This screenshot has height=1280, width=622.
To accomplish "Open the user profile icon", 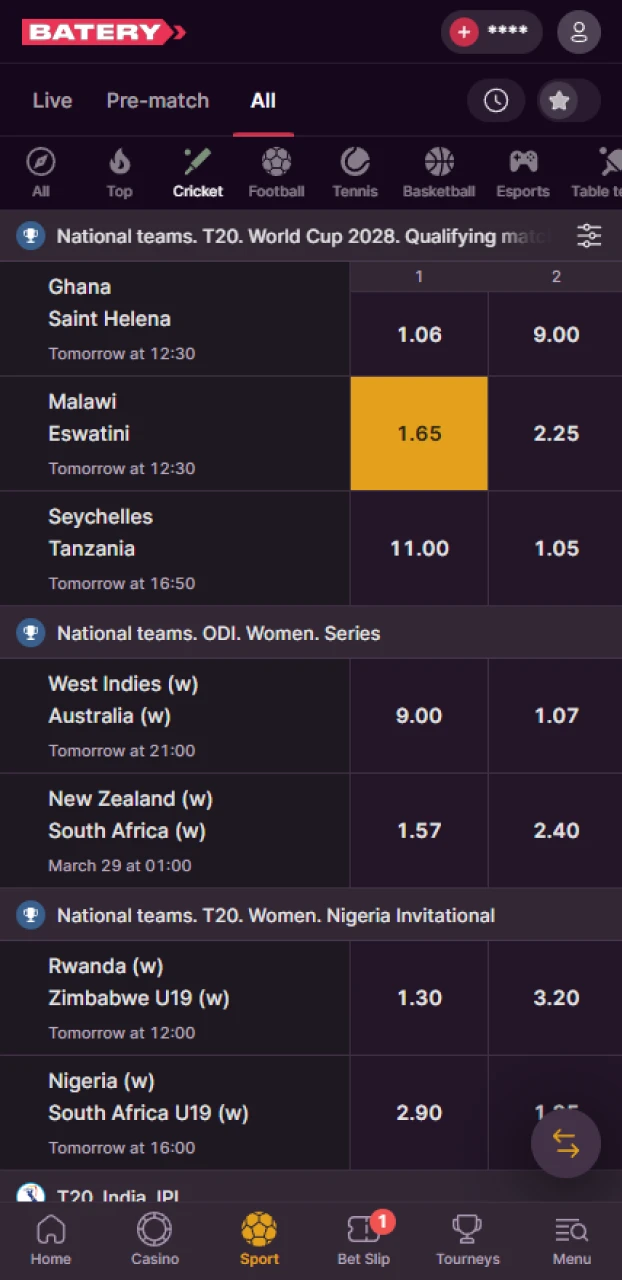I will 578,32.
